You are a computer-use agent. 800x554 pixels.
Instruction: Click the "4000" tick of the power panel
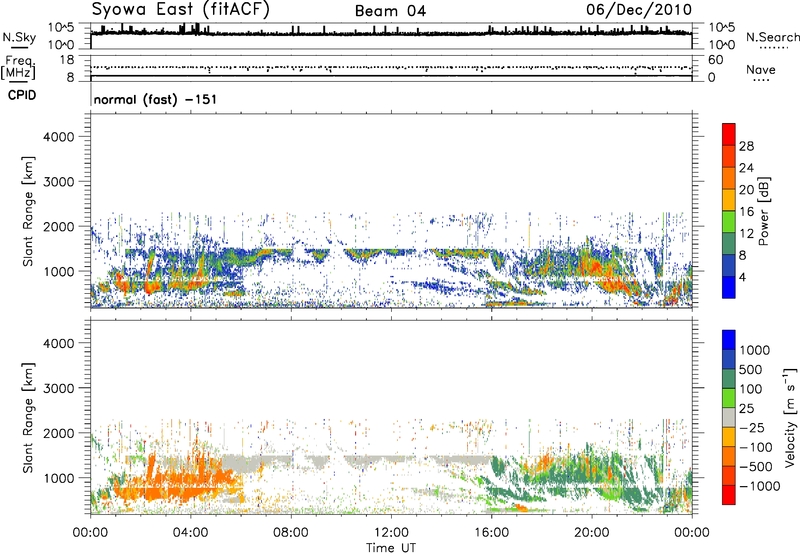click(x=58, y=137)
